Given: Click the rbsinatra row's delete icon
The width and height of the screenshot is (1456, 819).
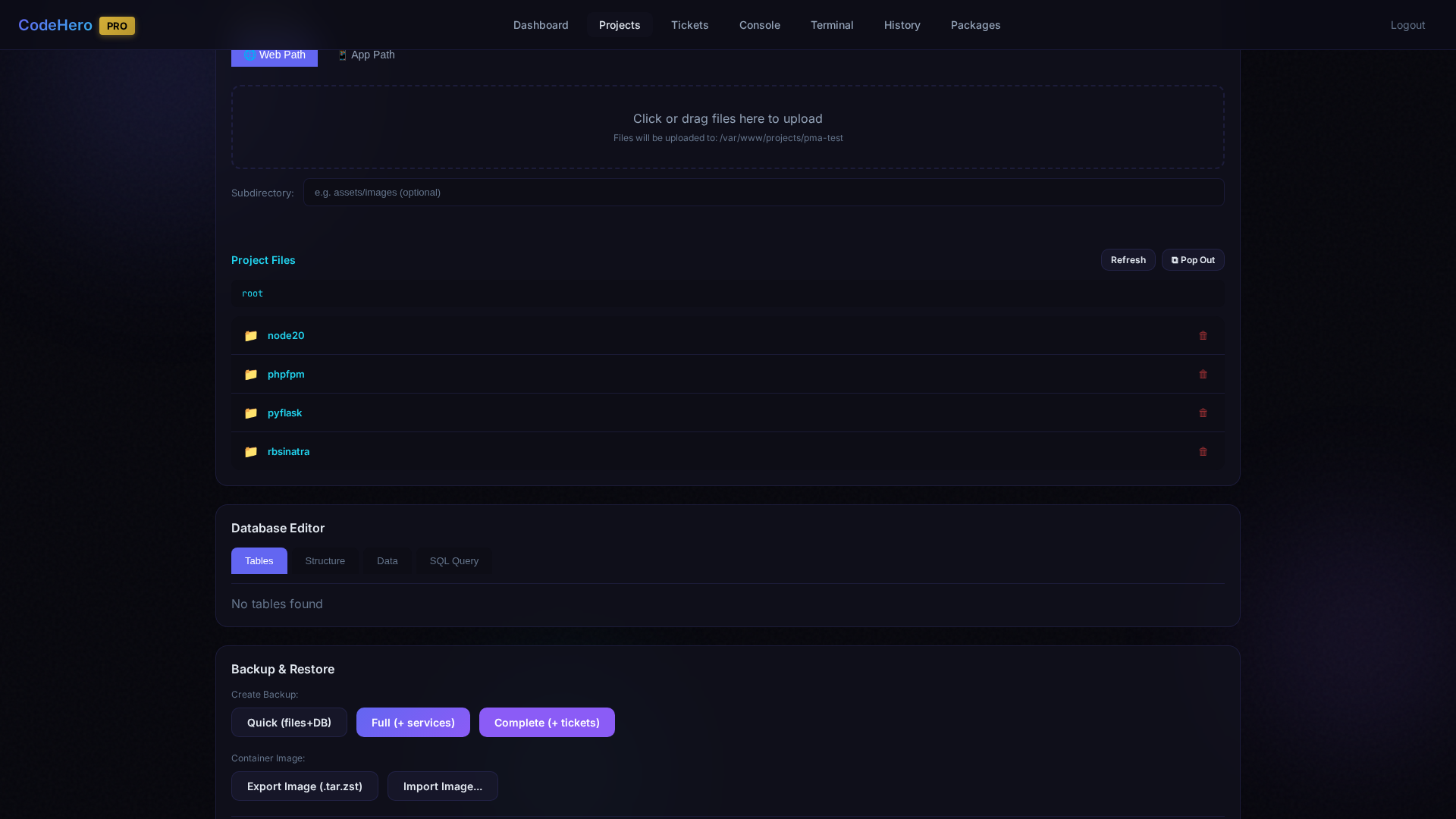Looking at the screenshot, I should (1203, 451).
